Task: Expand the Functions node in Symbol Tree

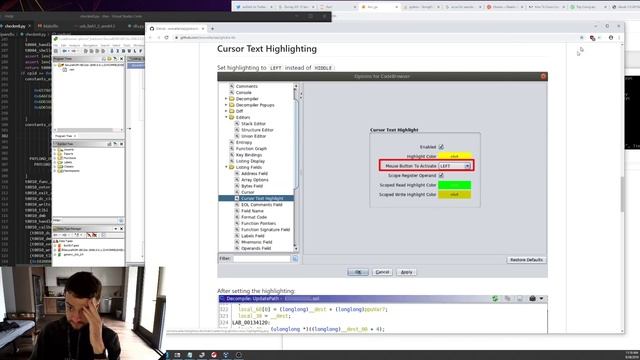Action: [x=55, y=158]
